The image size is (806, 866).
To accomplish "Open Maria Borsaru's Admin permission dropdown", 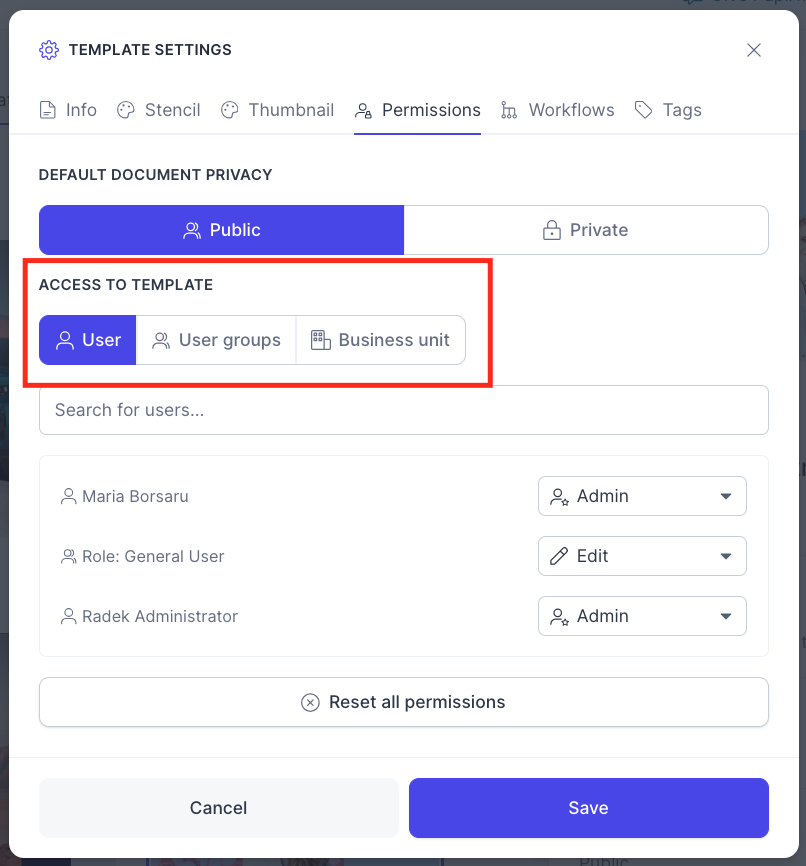I will tap(642, 496).
